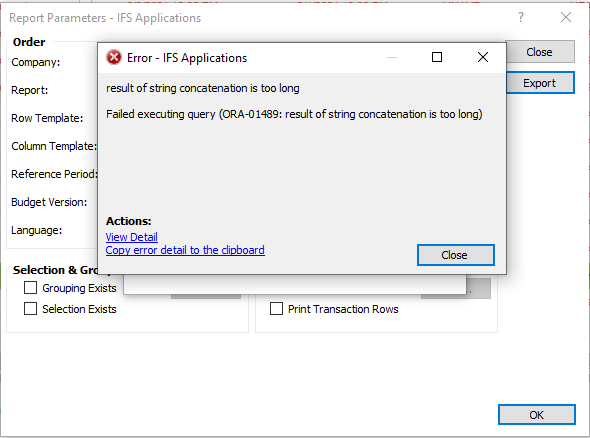Click the grayed-out minimize icon of the Error dialog
The height and width of the screenshot is (438, 590).
(392, 58)
